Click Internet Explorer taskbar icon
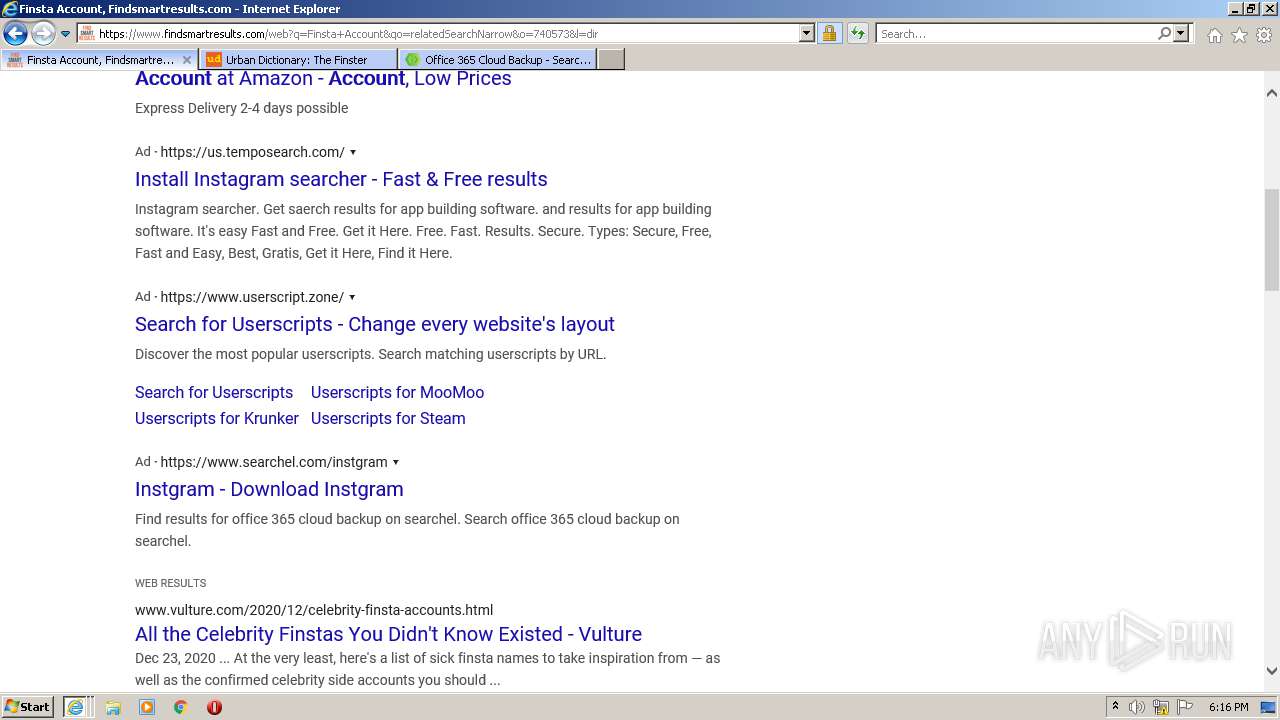This screenshot has height=720, width=1280. [76, 707]
